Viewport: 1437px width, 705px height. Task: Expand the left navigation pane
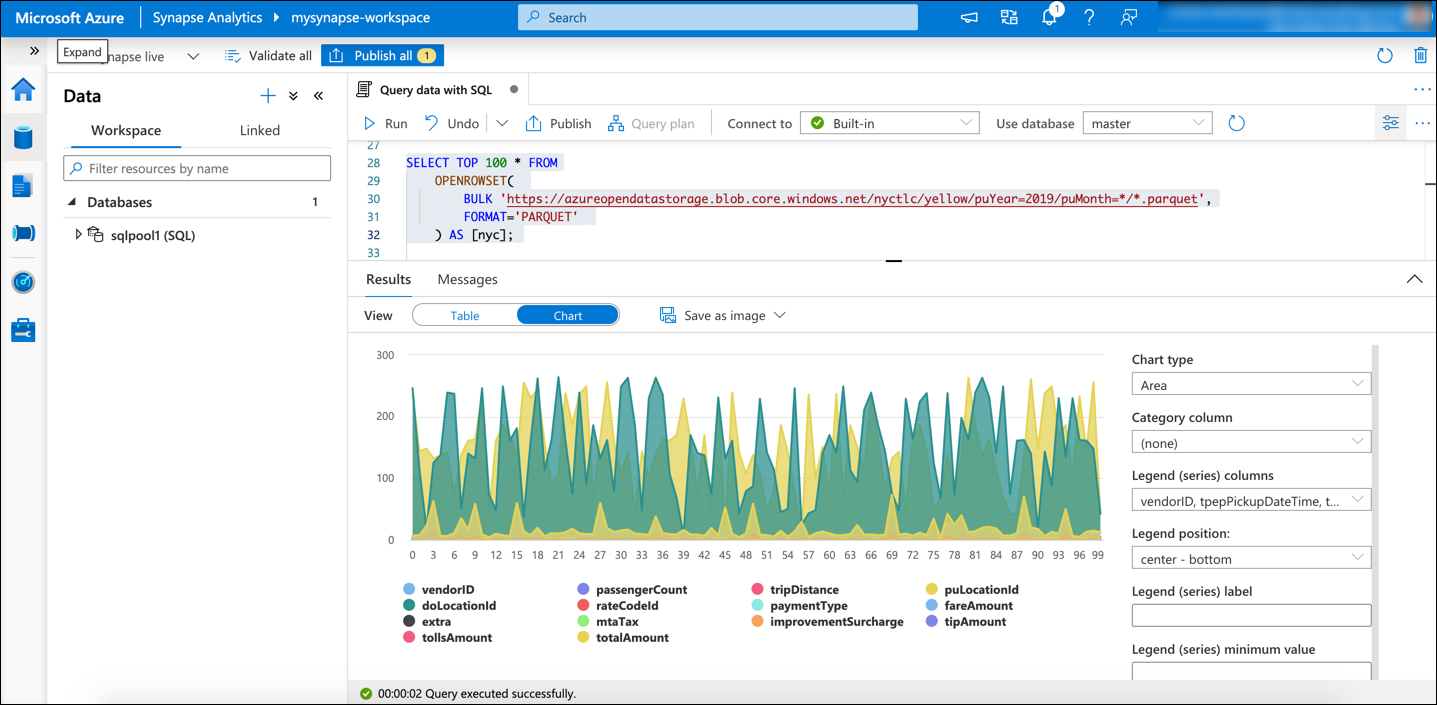tap(34, 51)
